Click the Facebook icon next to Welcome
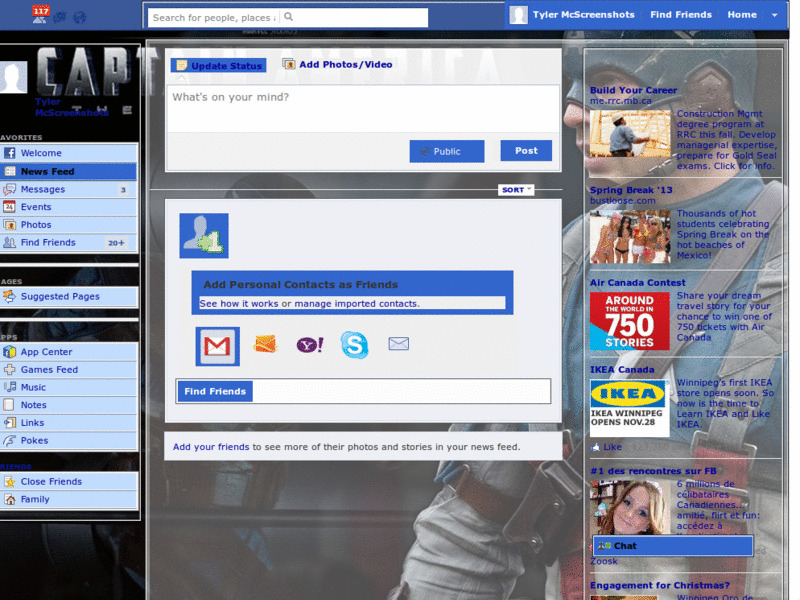This screenshot has height=600, width=800. pos(9,153)
